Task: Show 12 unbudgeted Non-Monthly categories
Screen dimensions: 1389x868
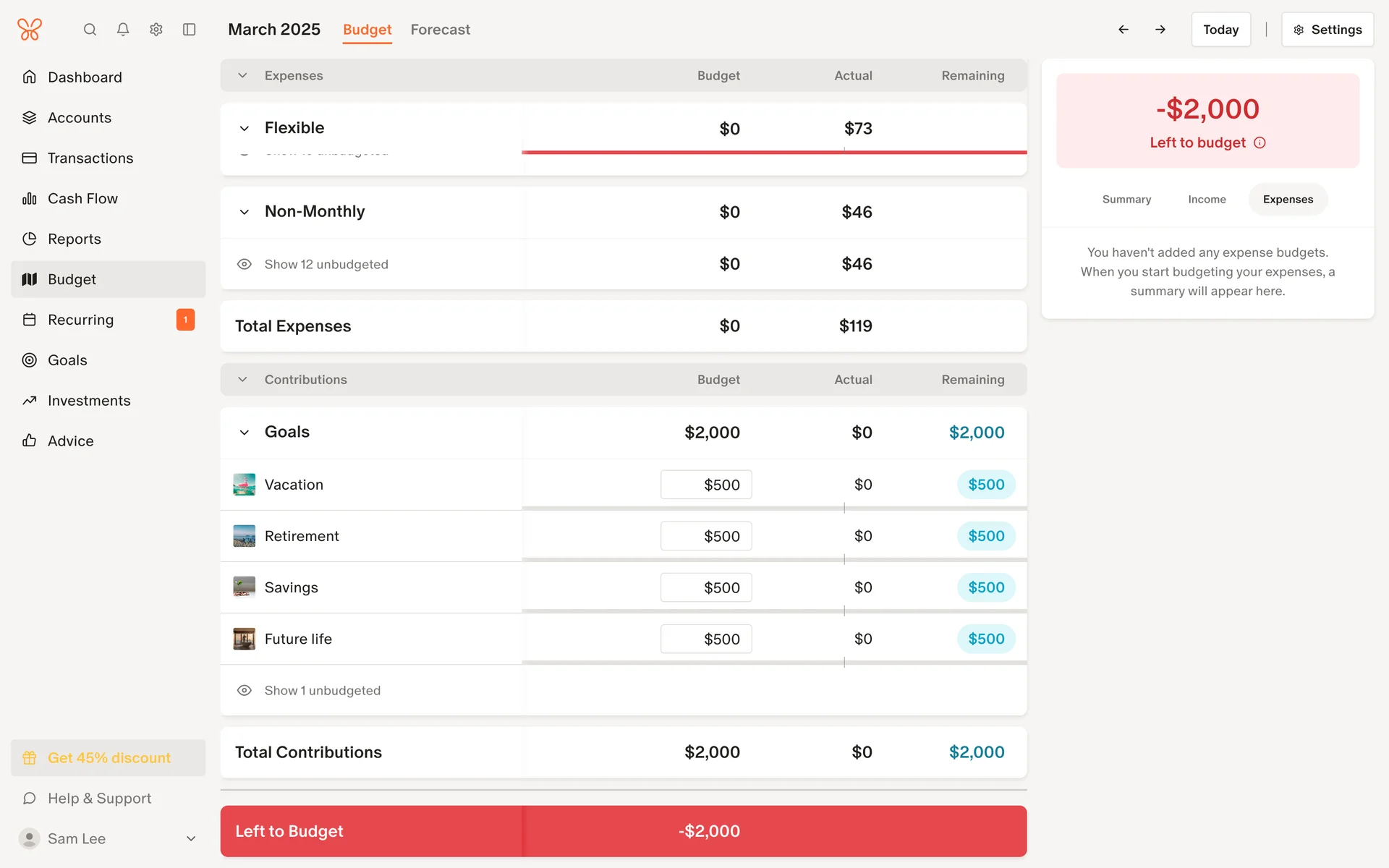Action: [326, 264]
